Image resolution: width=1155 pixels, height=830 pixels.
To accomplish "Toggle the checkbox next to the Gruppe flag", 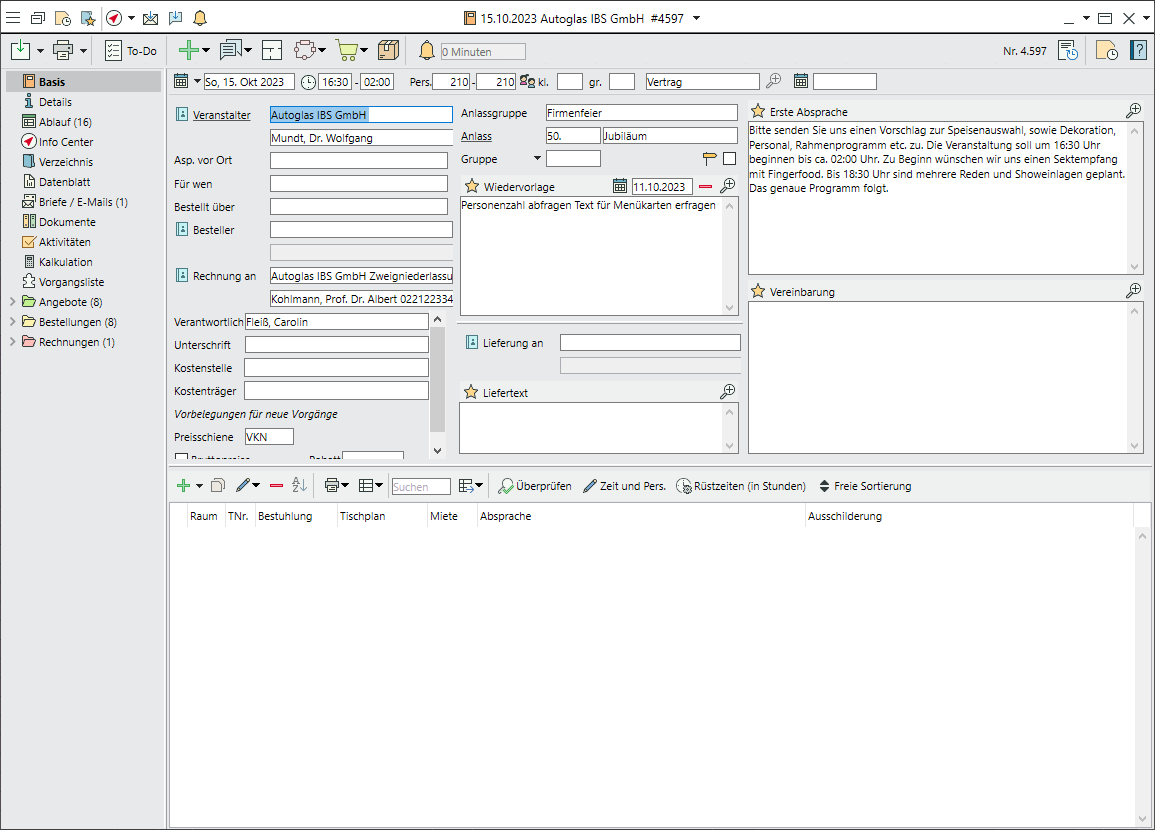I will [x=730, y=158].
